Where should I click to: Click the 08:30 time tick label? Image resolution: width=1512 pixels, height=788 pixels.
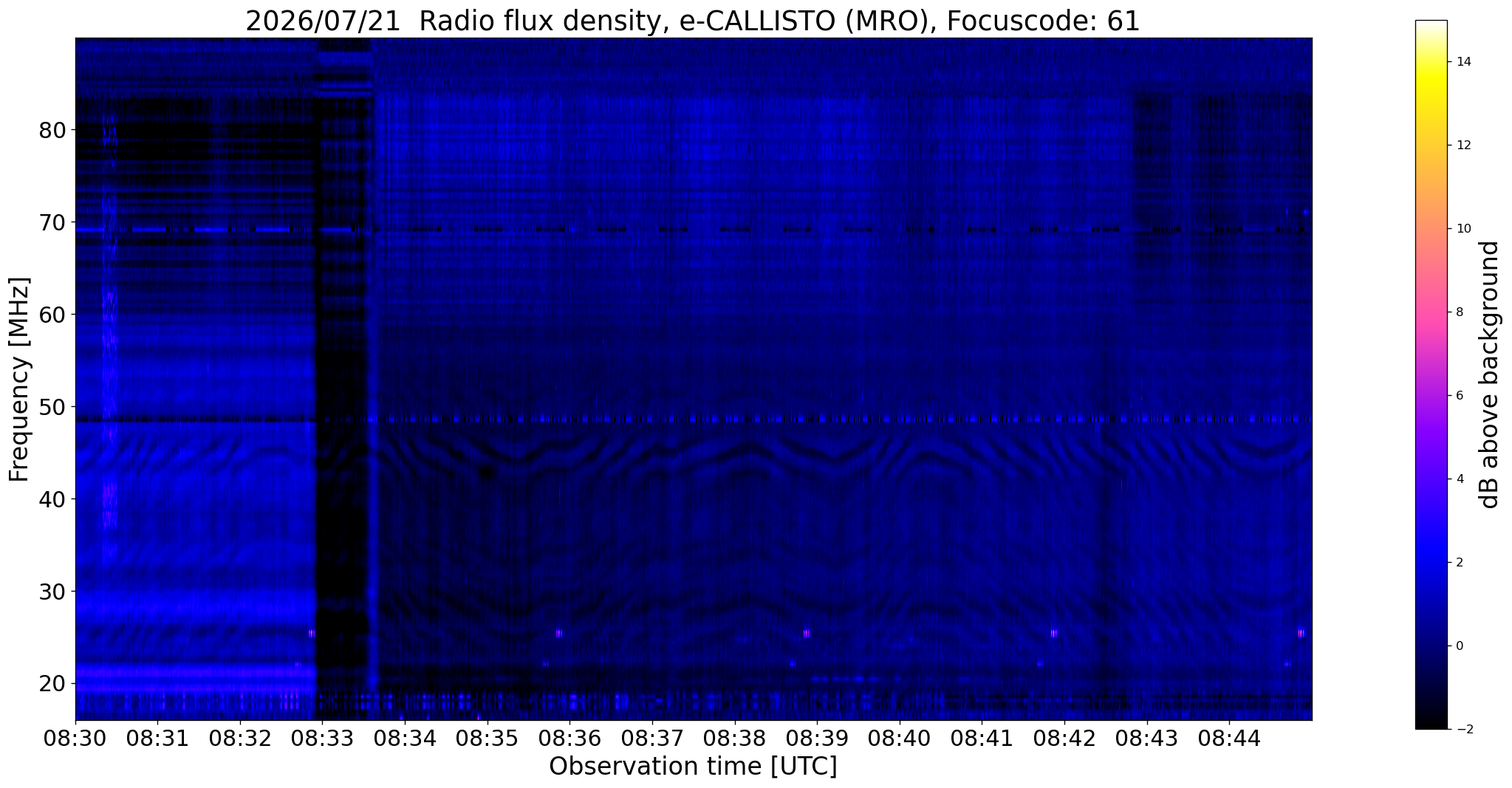75,738
